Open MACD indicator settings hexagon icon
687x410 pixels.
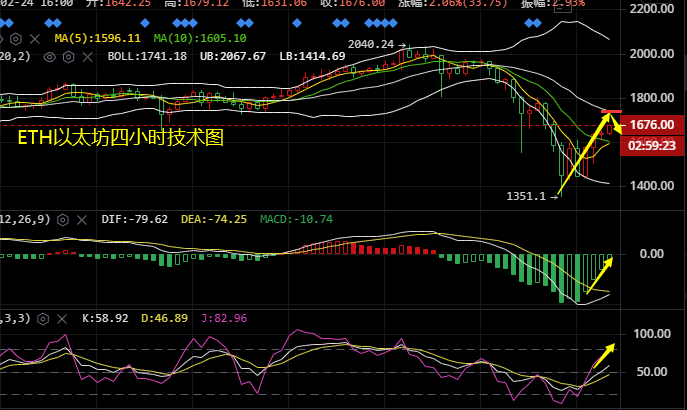pyautogui.click(x=63, y=220)
